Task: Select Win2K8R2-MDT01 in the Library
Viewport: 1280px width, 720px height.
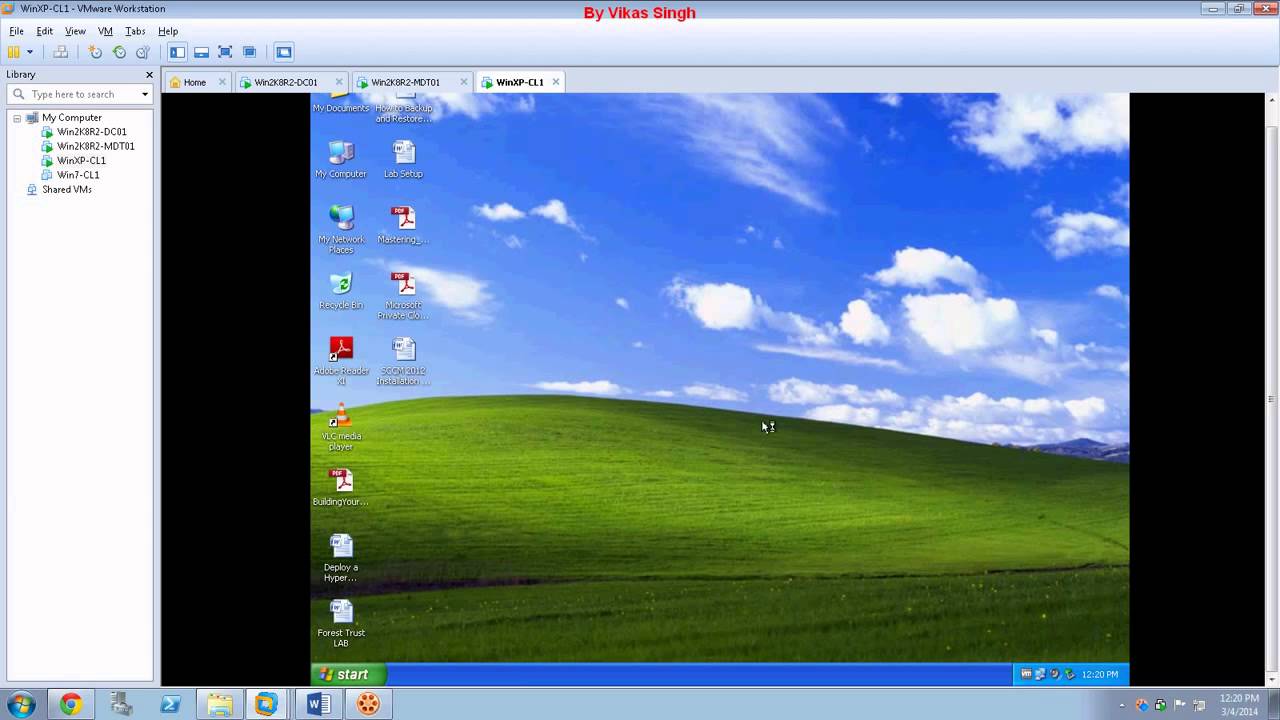Action: tap(95, 146)
